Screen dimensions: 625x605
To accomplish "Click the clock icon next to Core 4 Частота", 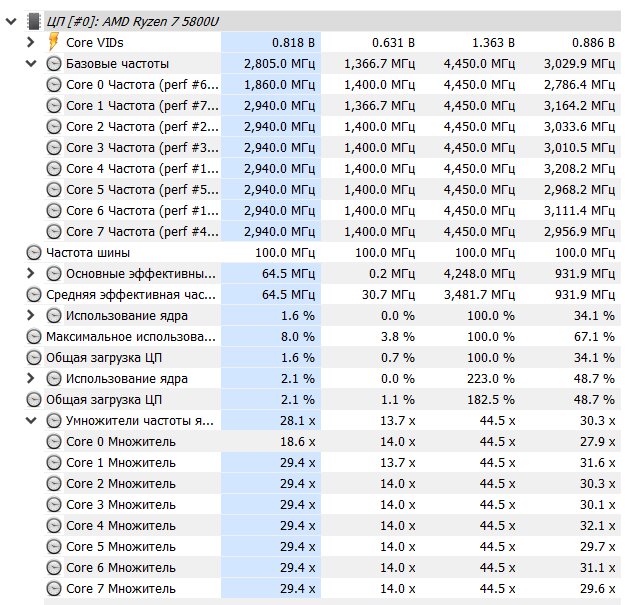I will [54, 169].
